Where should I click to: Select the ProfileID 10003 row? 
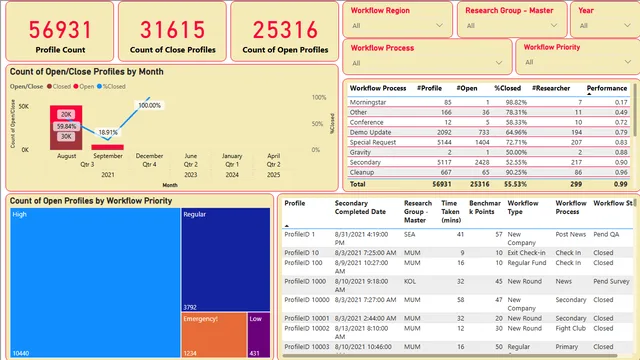pyautogui.click(x=457, y=347)
